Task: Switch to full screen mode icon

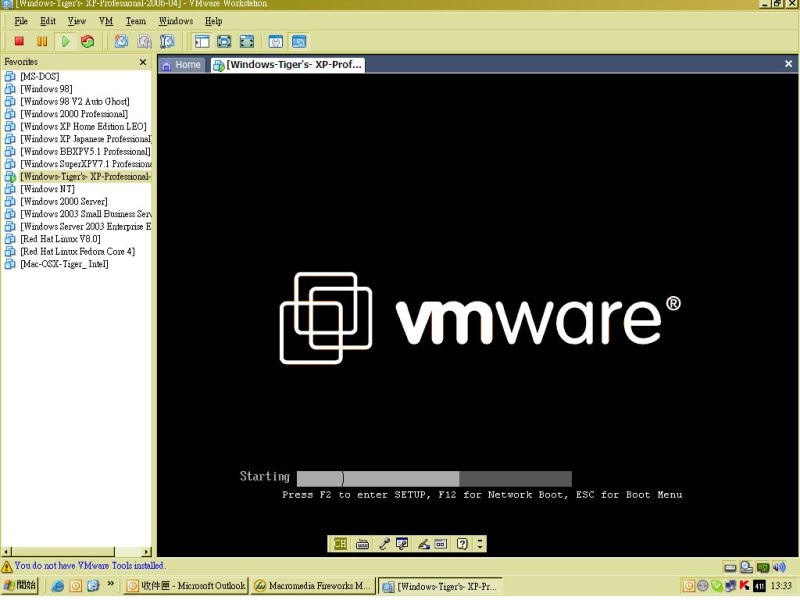Action: point(224,41)
